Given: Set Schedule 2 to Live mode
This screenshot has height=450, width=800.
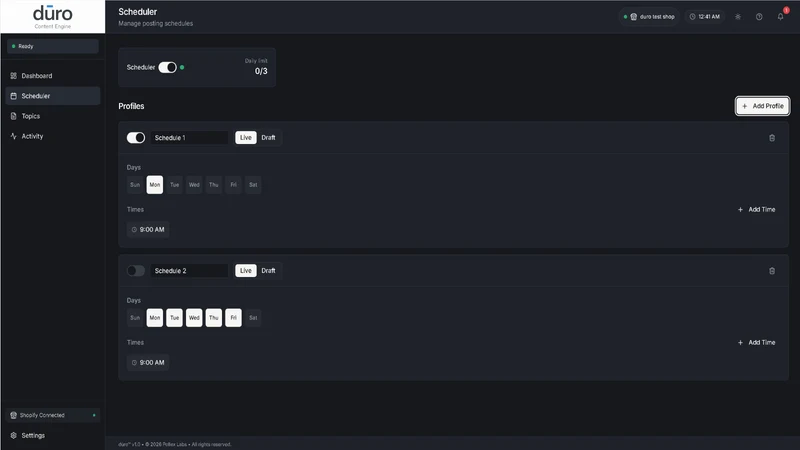Looking at the screenshot, I should (245, 270).
